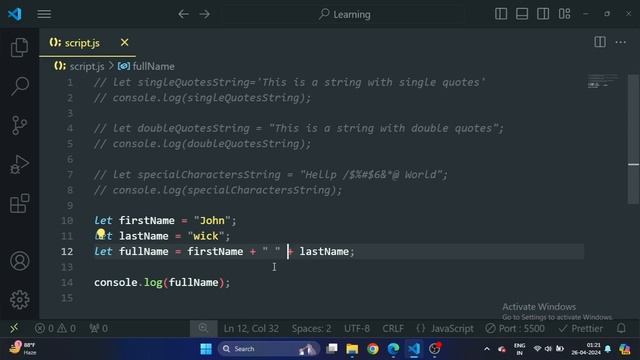Open the clock and date in system tray
The height and width of the screenshot is (360, 640).
(x=586, y=349)
